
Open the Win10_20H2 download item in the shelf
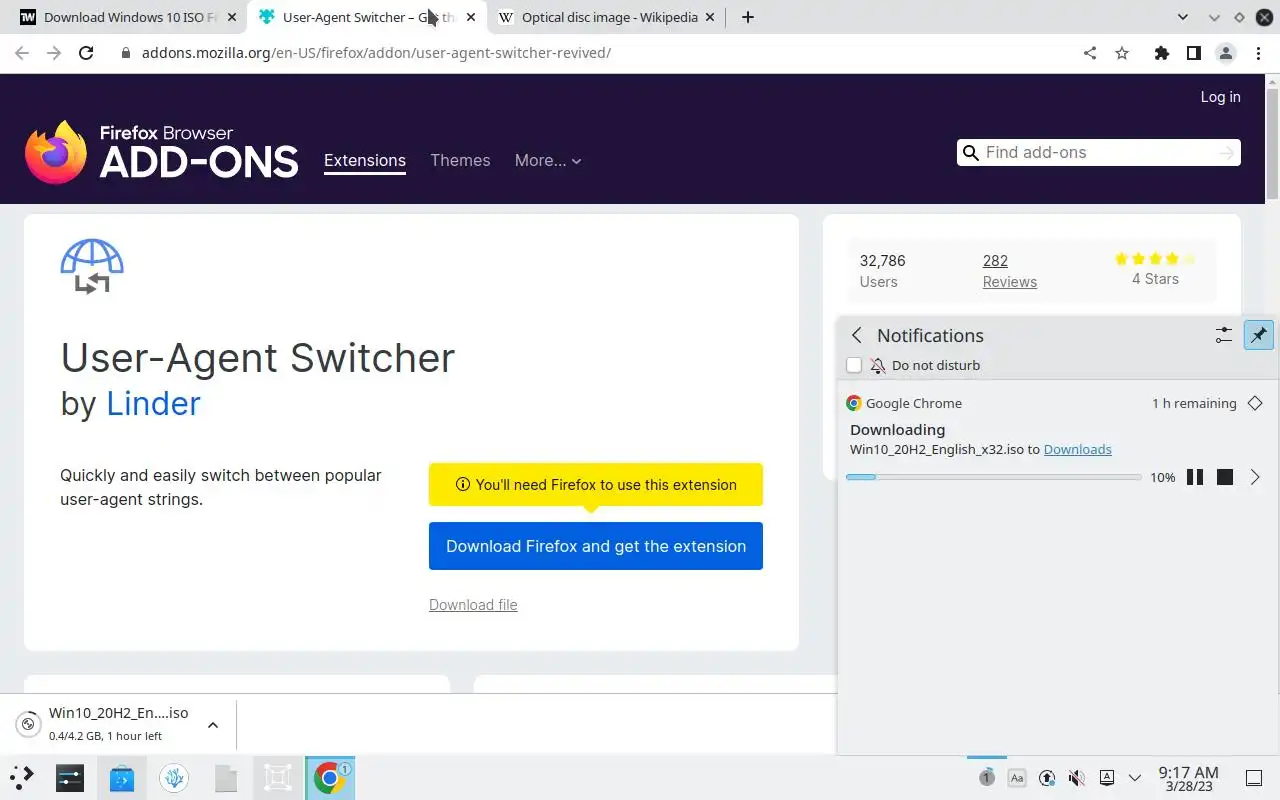pos(105,724)
